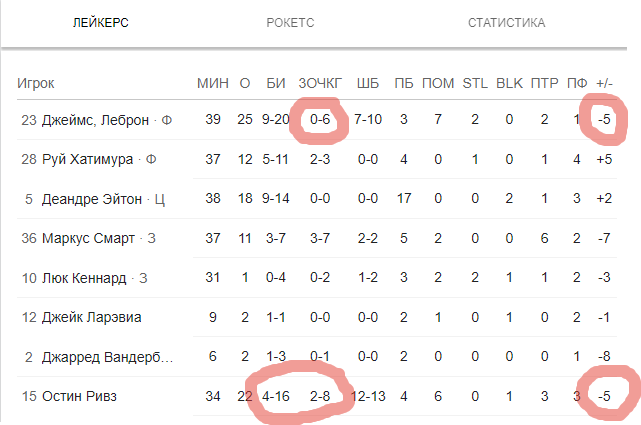
Task: Click Маркус Смарт player name
Action: tap(87, 238)
